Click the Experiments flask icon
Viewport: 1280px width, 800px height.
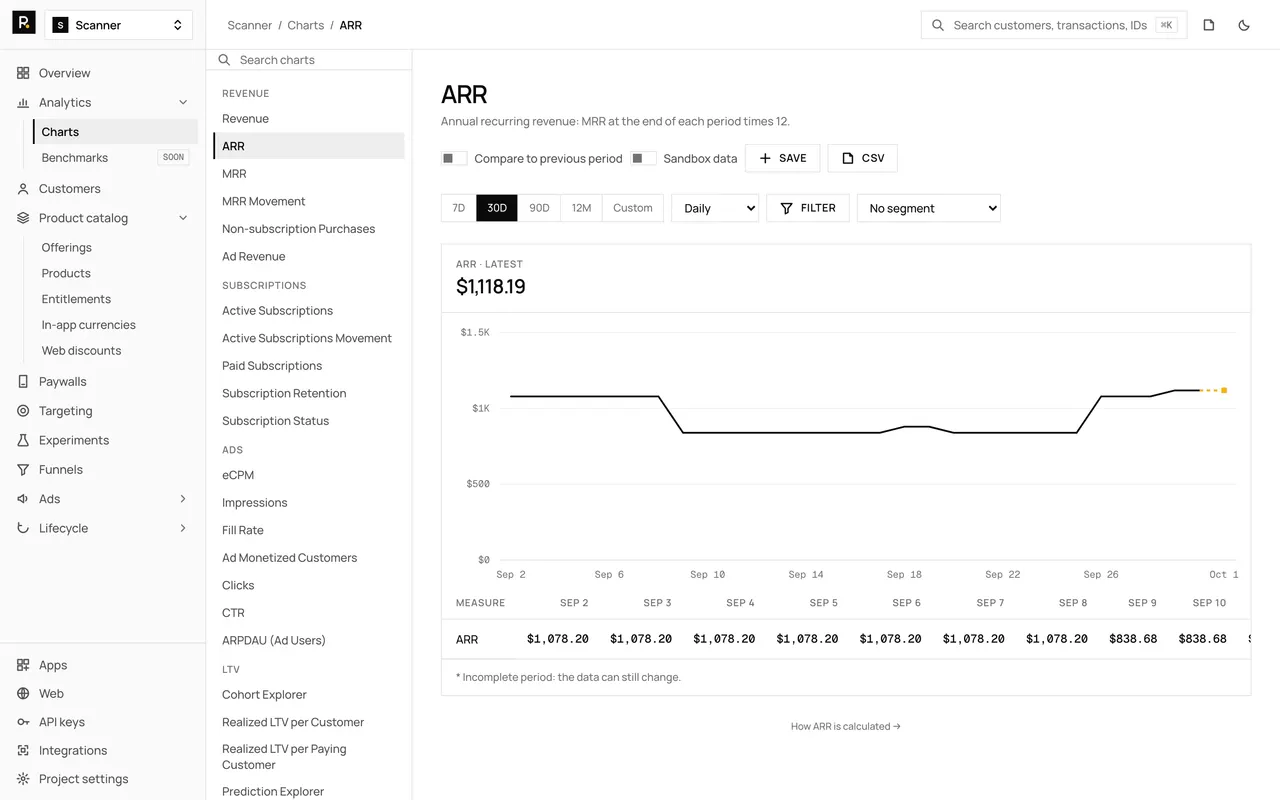pyautogui.click(x=23, y=440)
